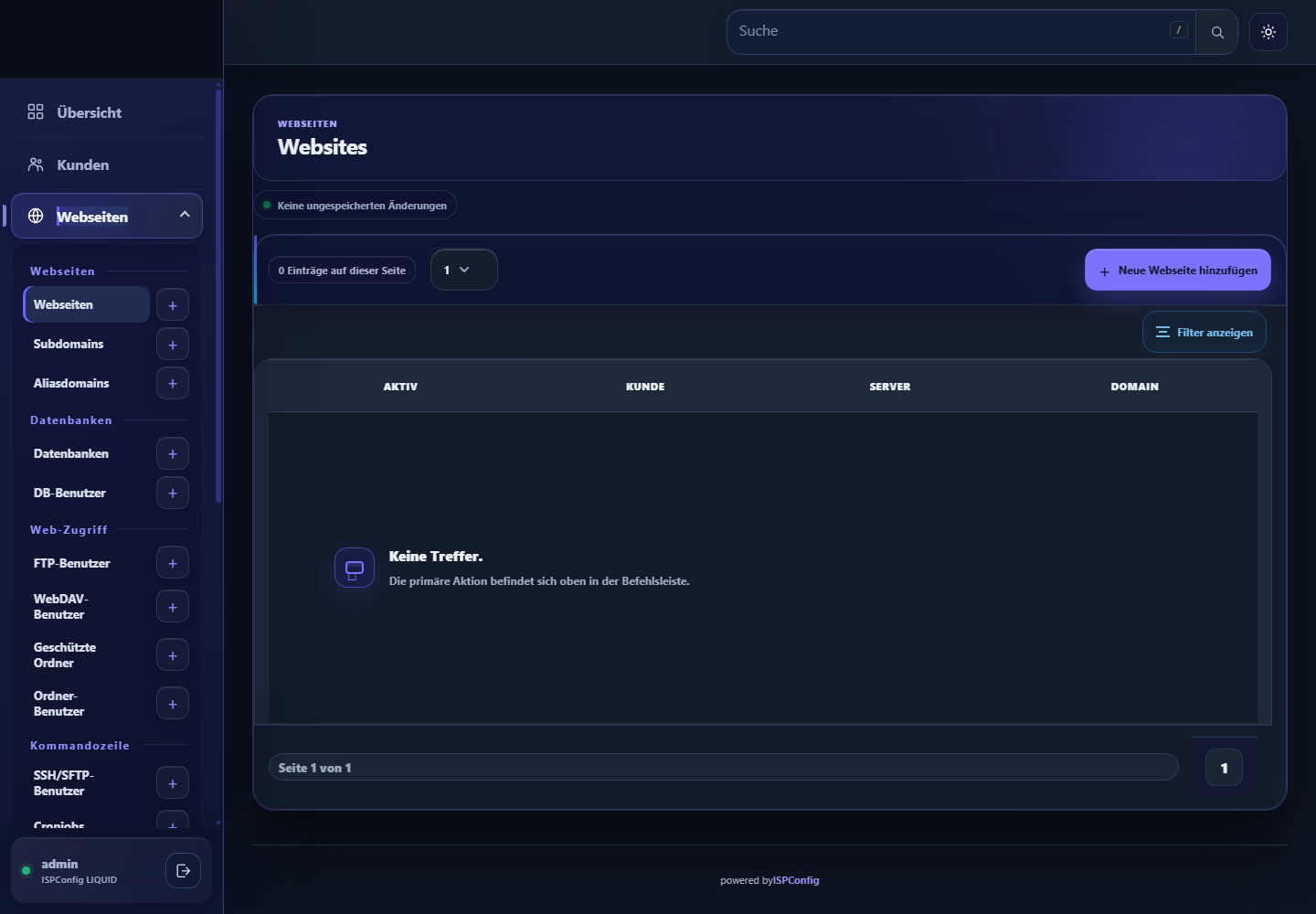Open Geschützte Ordner list
This screenshot has height=914, width=1316.
(x=86, y=655)
